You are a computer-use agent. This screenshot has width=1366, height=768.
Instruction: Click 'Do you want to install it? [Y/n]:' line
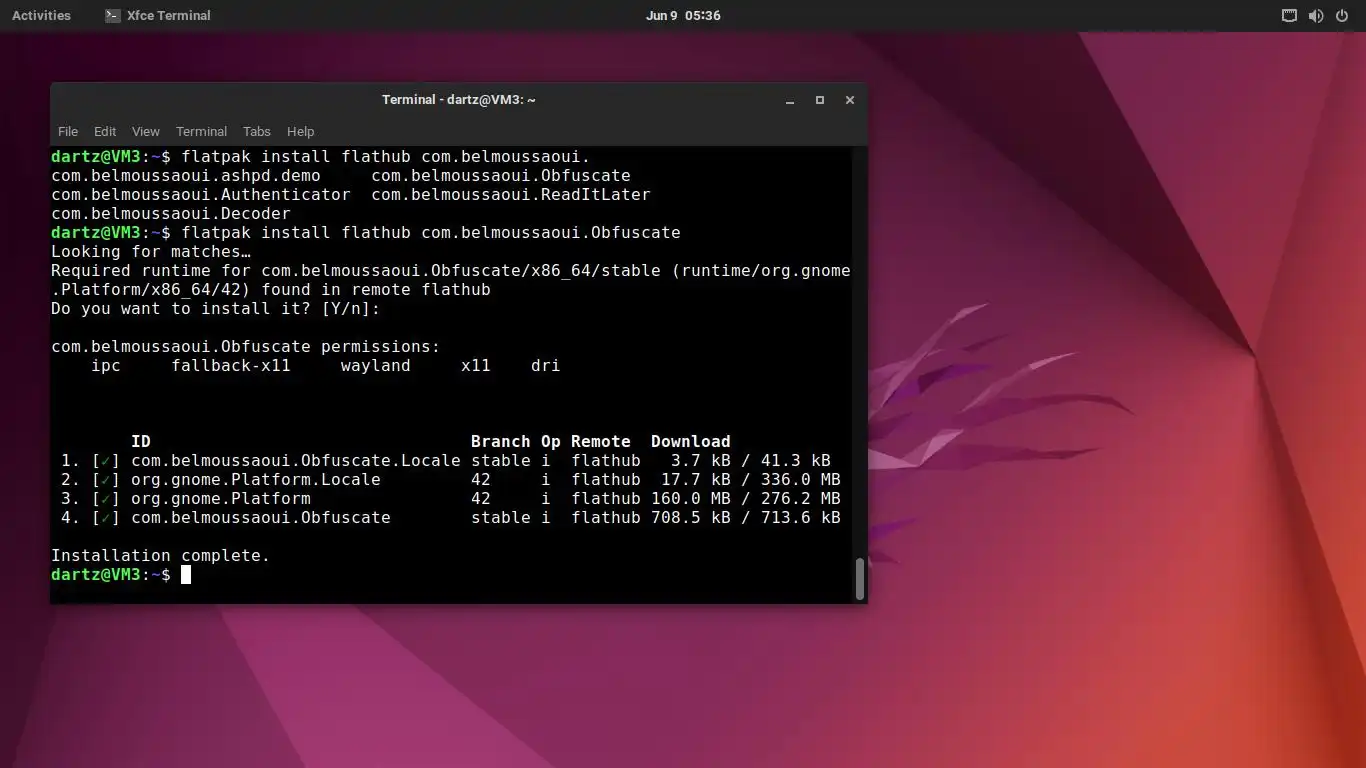[216, 309]
